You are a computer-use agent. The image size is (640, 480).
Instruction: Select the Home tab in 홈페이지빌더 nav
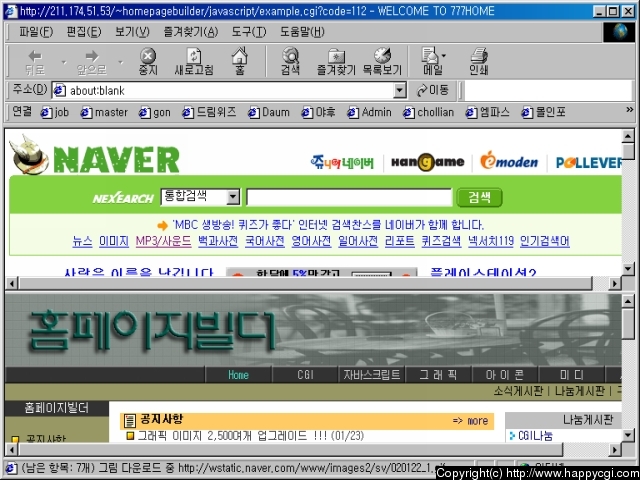click(x=238, y=375)
